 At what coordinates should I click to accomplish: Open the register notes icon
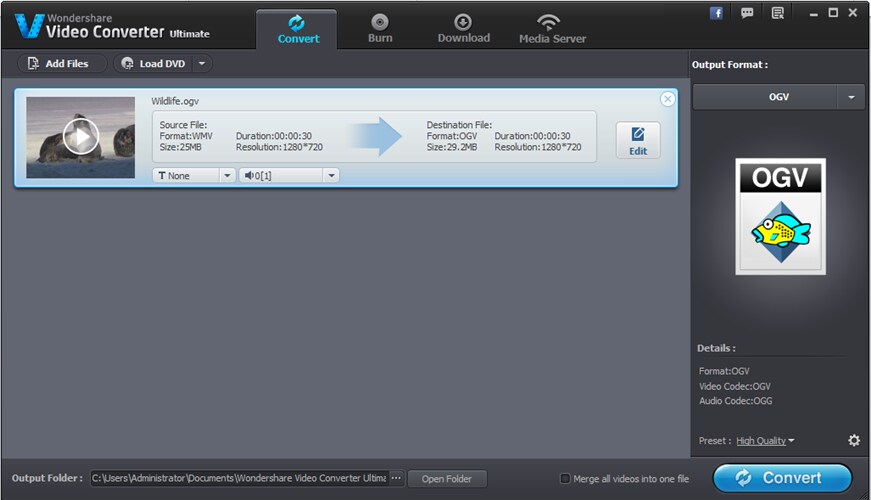778,13
